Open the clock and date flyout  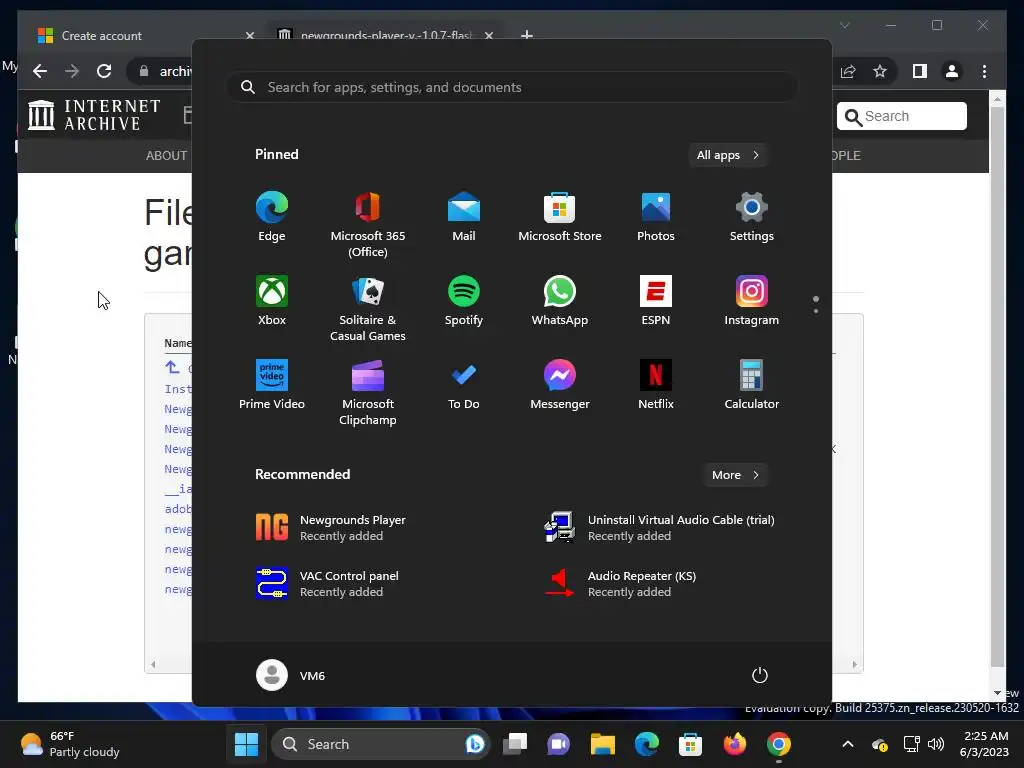(x=986, y=744)
